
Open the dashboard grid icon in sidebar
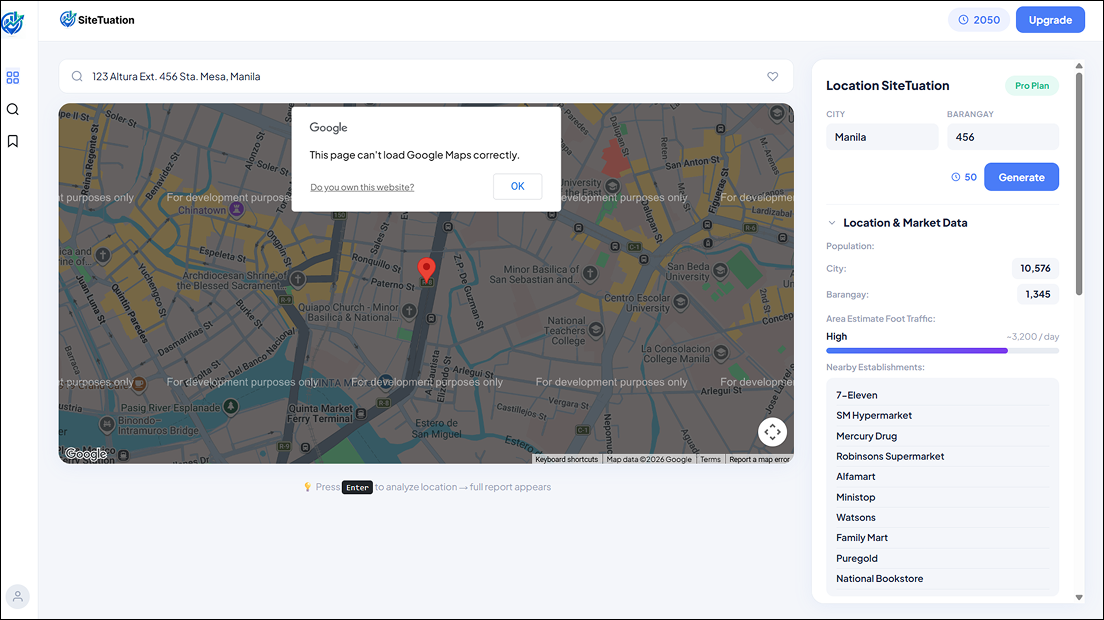[x=13, y=77]
